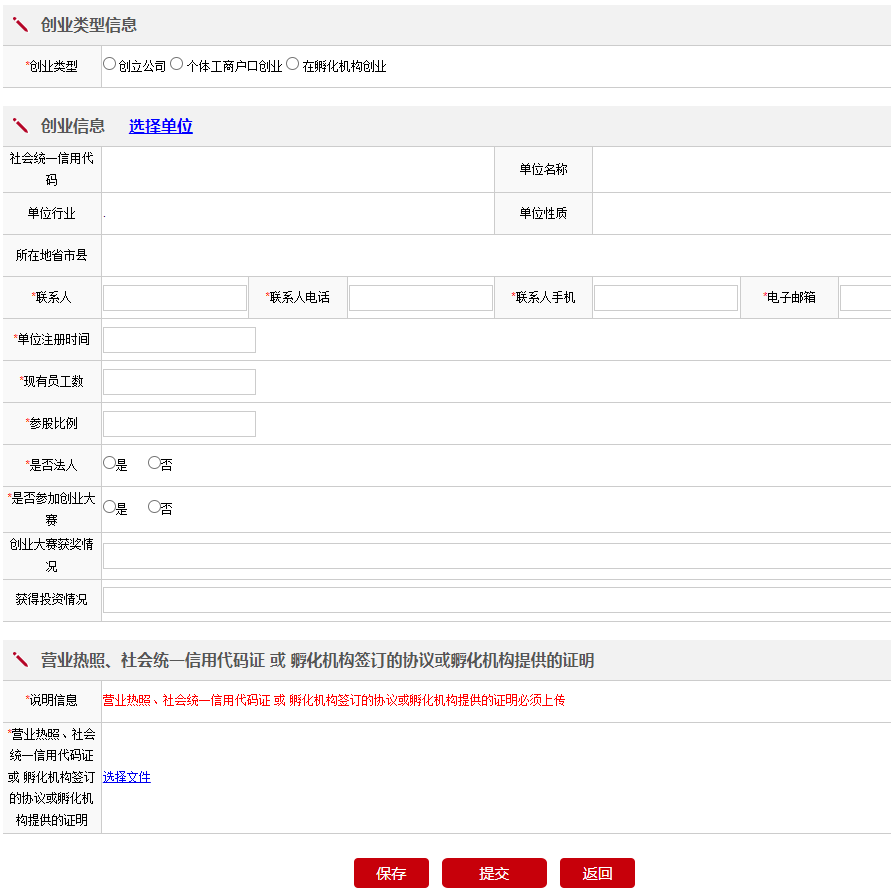Focus the 联系人 input field
This screenshot has height=891, width=891.
click(x=175, y=298)
